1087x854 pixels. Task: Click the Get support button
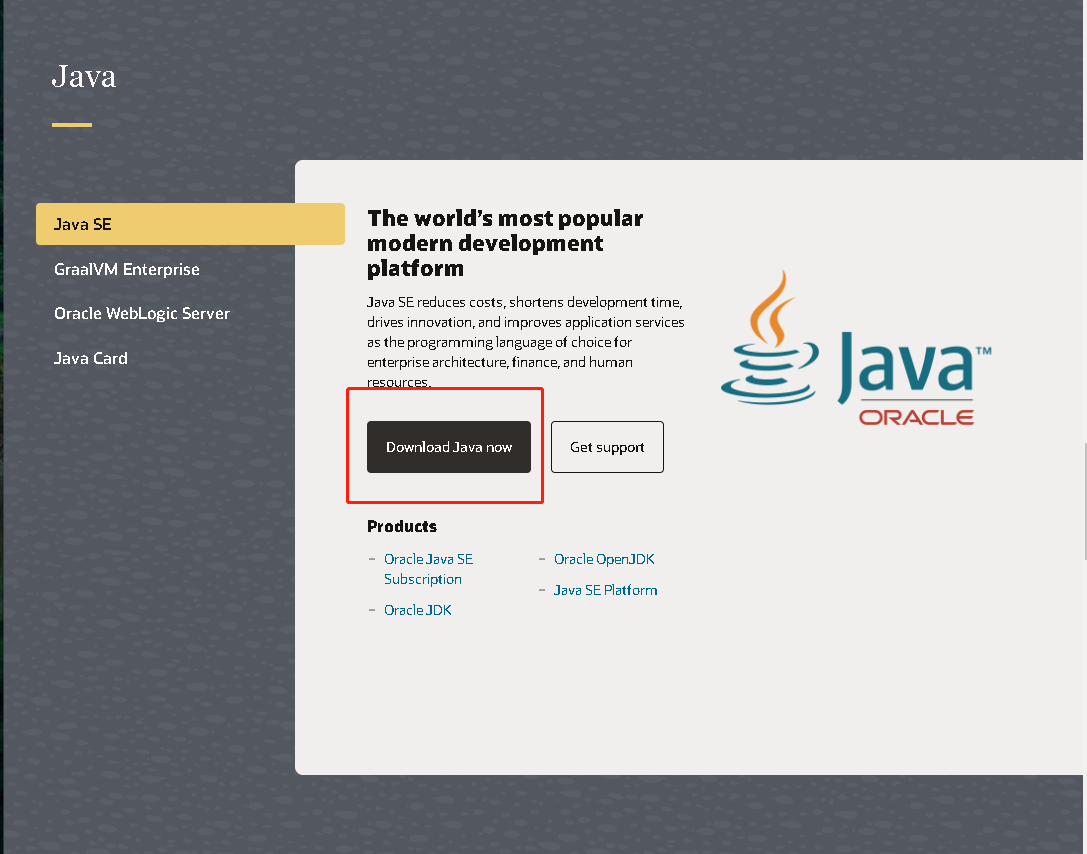607,447
